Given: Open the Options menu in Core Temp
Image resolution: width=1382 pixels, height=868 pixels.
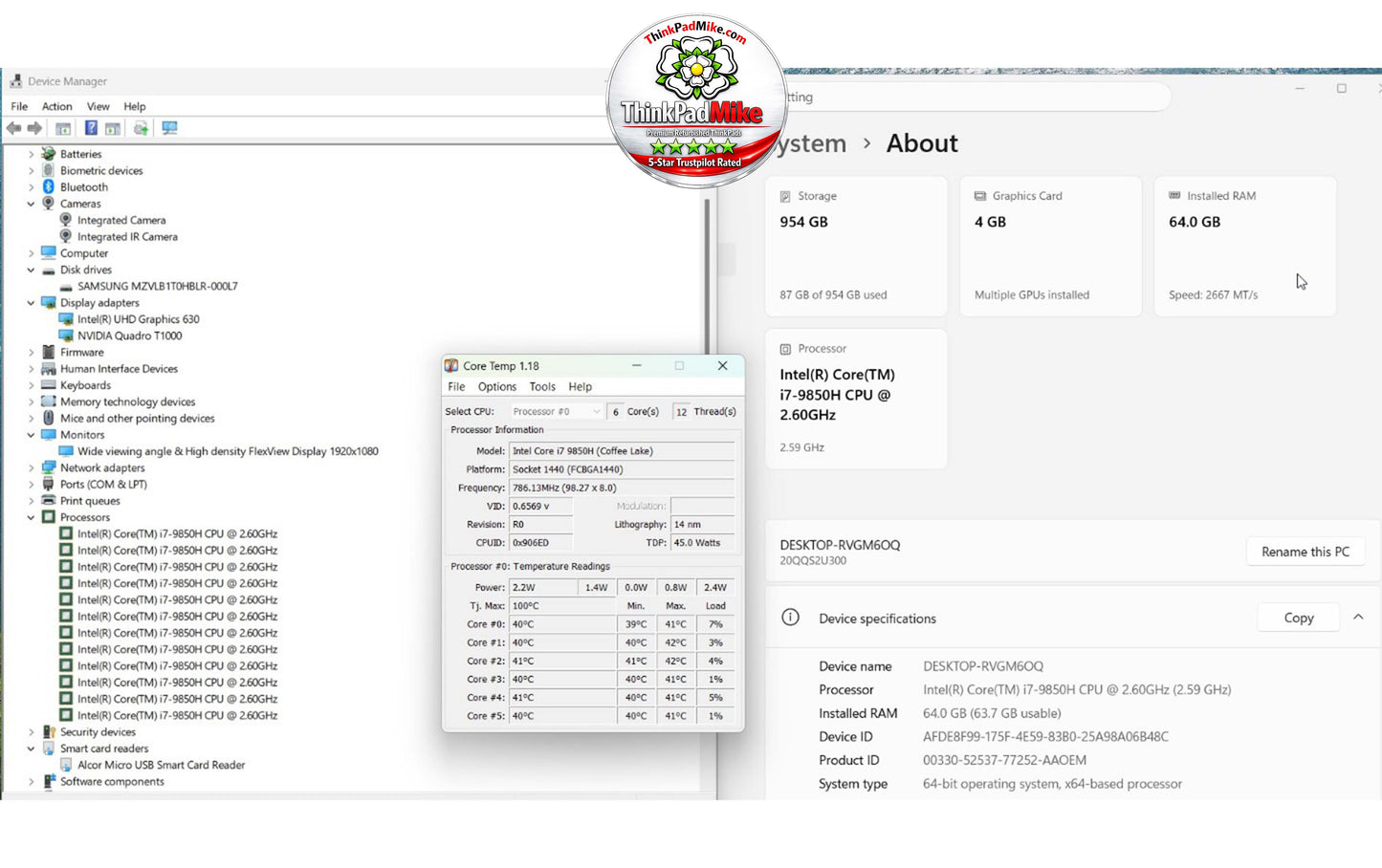Looking at the screenshot, I should 496,386.
